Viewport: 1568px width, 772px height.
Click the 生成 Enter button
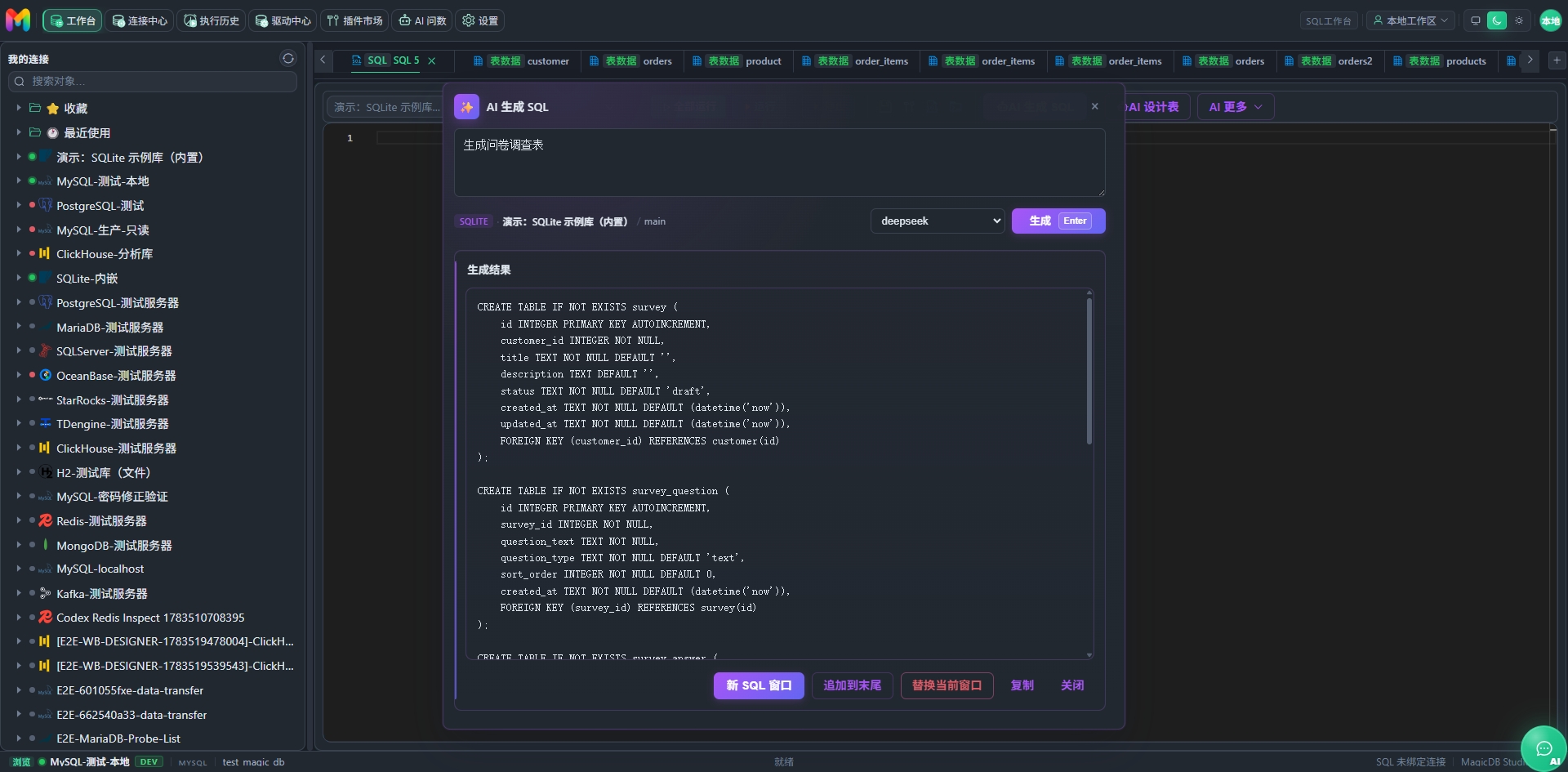(1058, 221)
